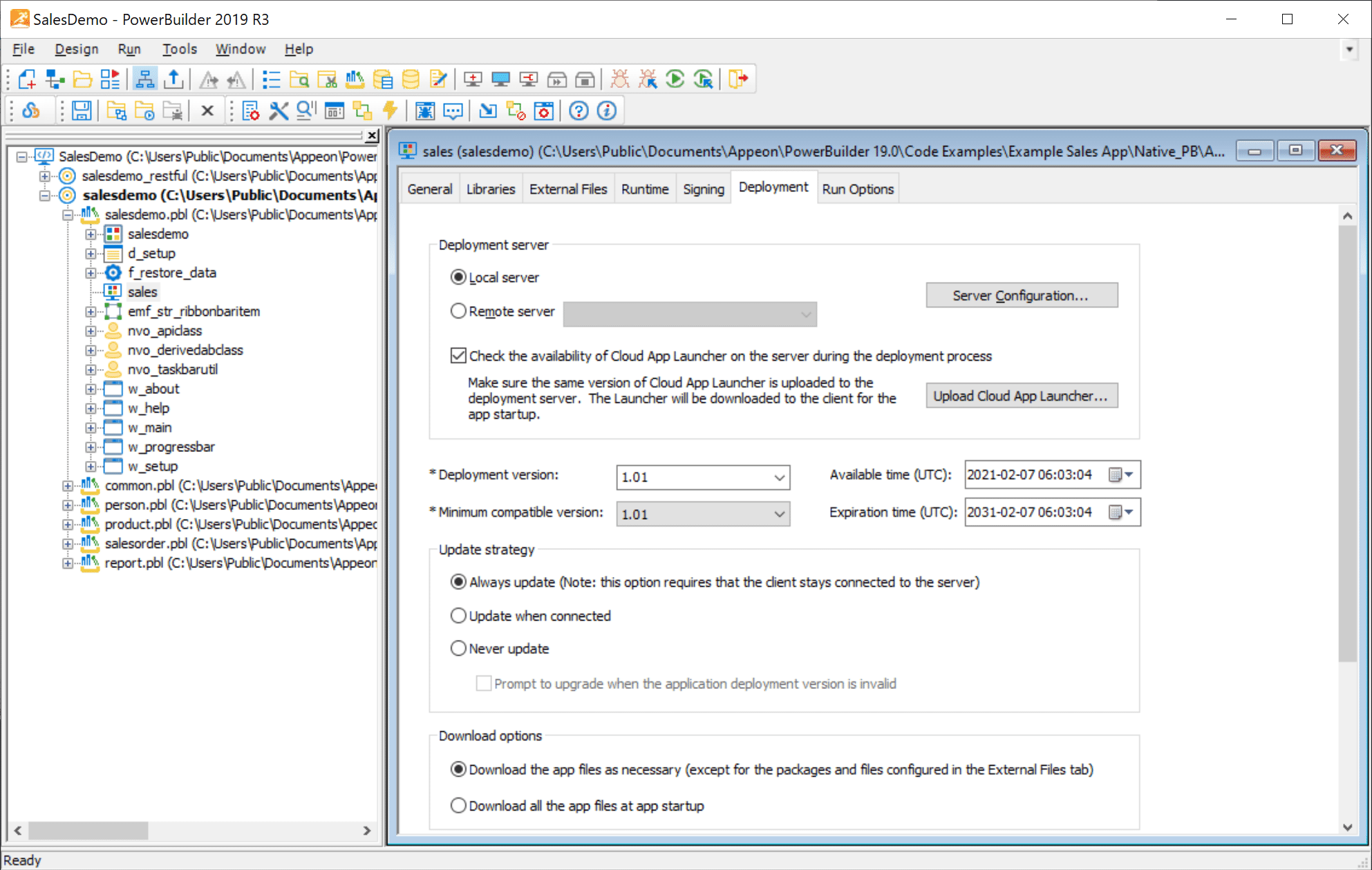Select the f_restore_data function in tree
The image size is (1372, 870).
[x=171, y=273]
